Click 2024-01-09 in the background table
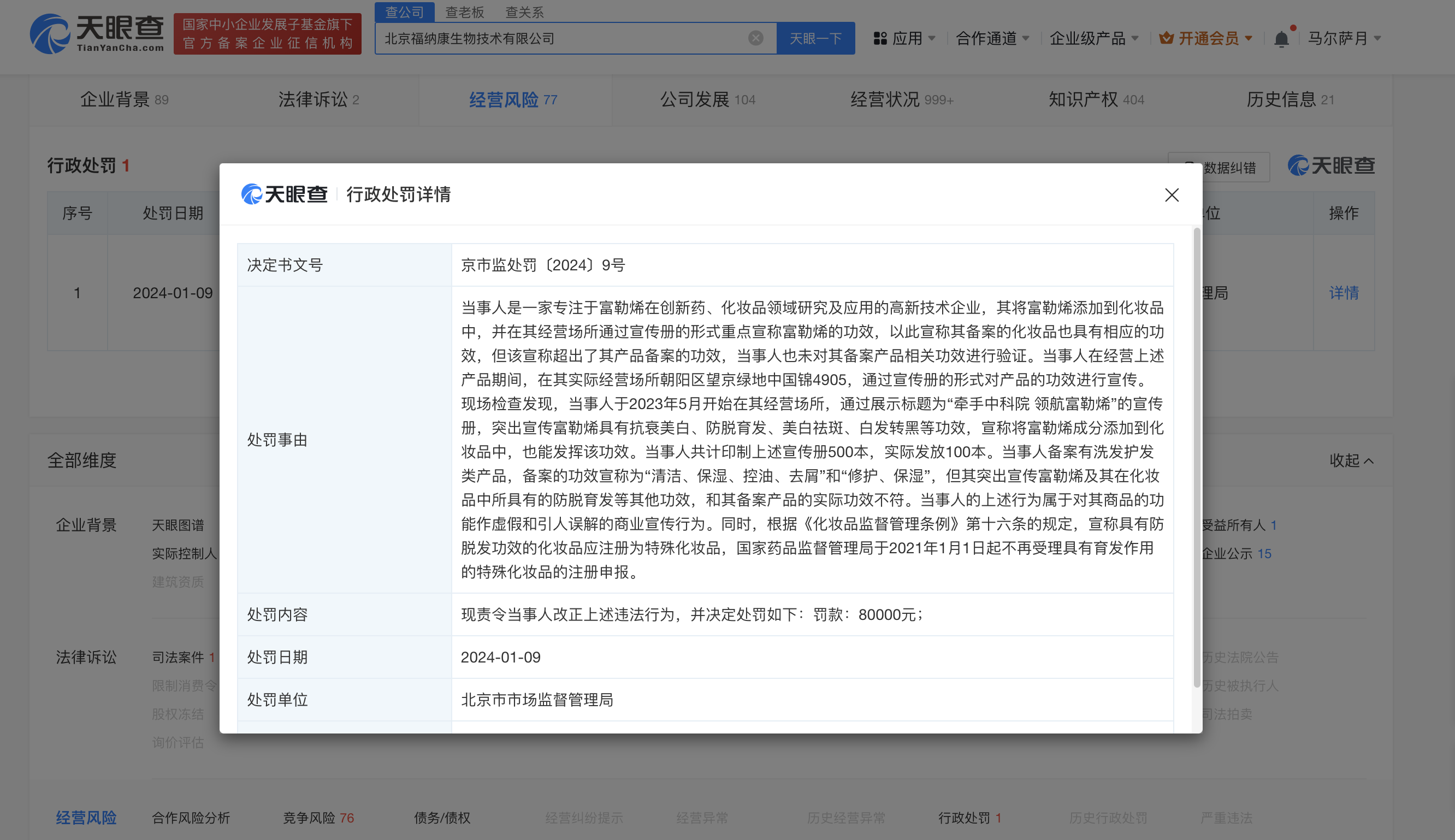This screenshot has height=840, width=1455. 173,293
